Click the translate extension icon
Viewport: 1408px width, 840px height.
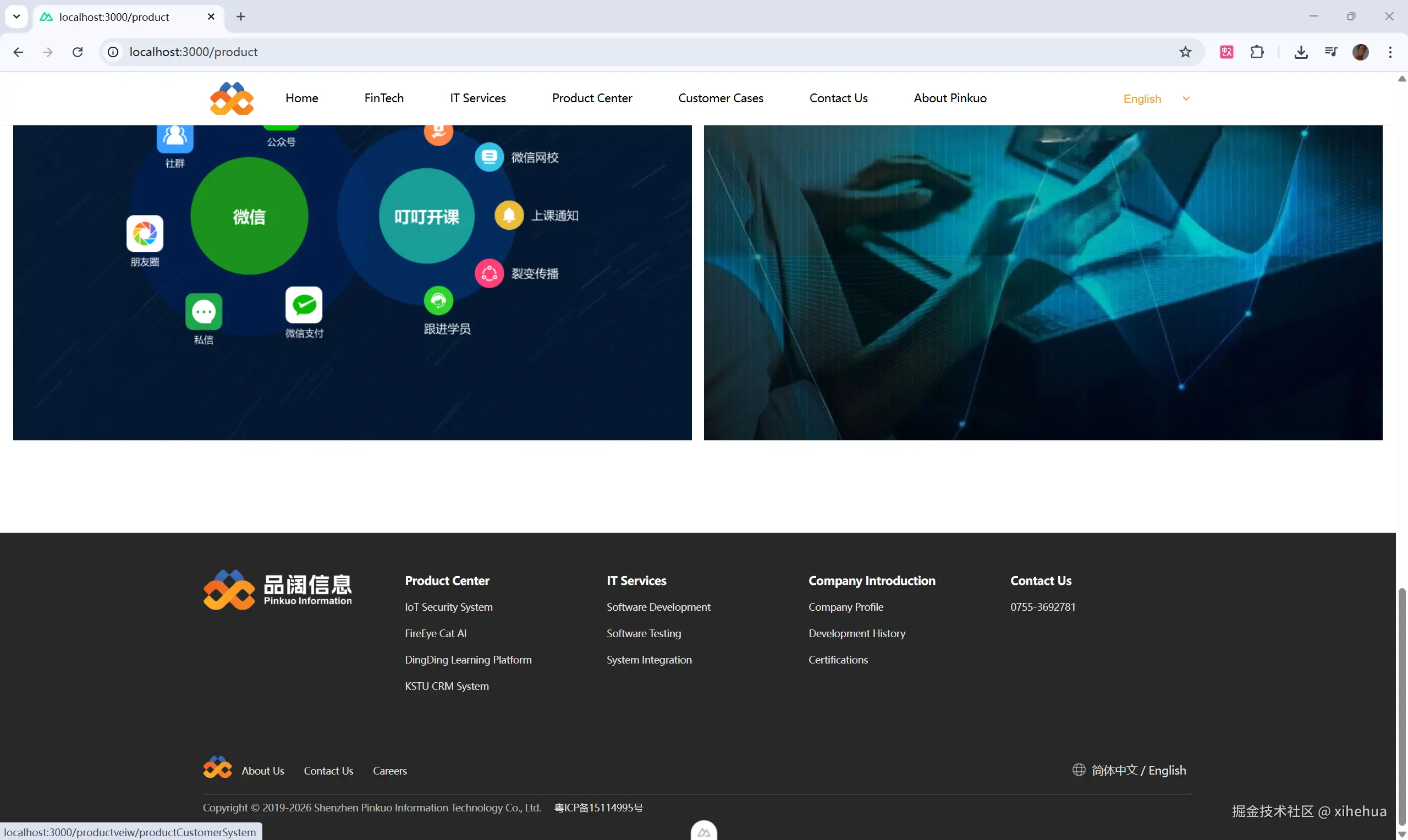coord(1226,52)
